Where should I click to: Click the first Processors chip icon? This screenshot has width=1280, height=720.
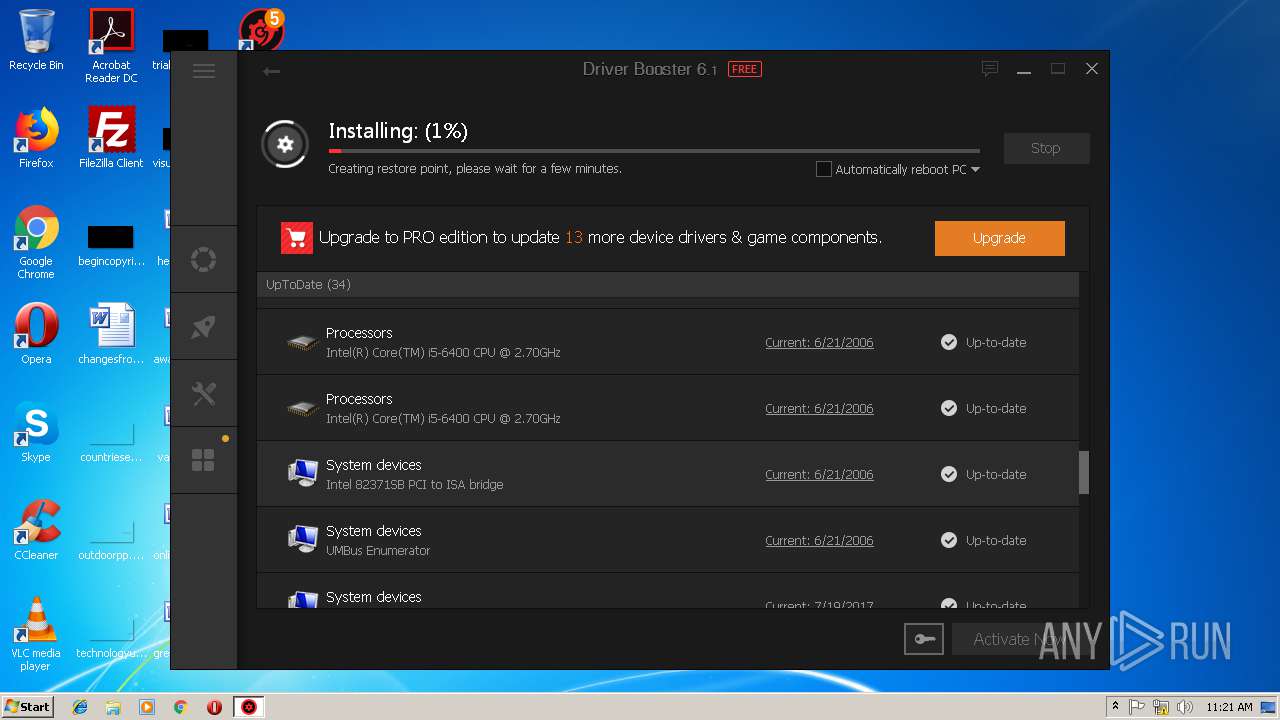(302, 343)
